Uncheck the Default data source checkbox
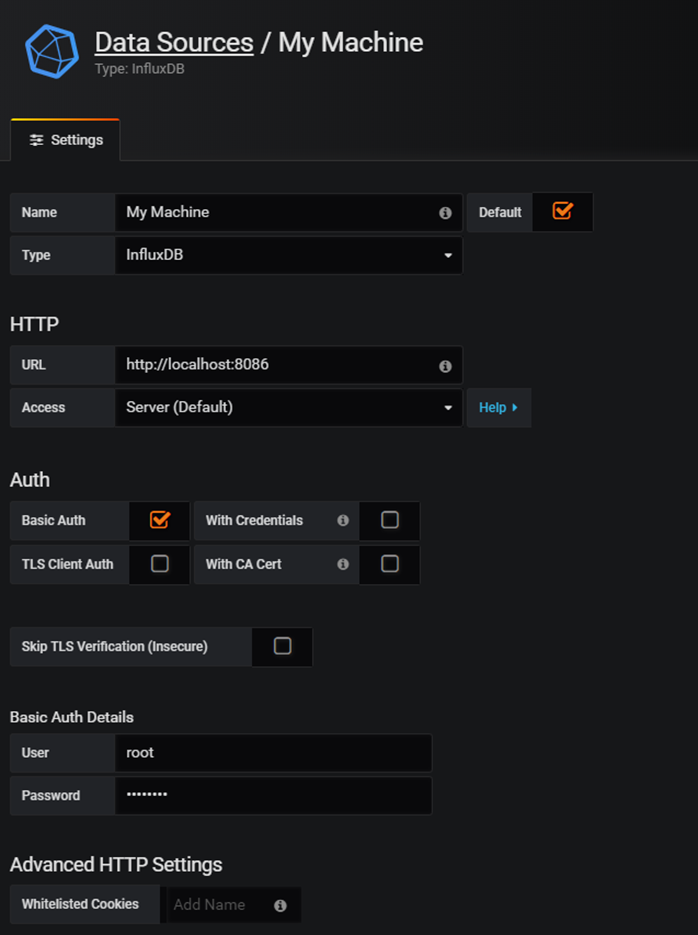This screenshot has height=935, width=698. click(562, 211)
